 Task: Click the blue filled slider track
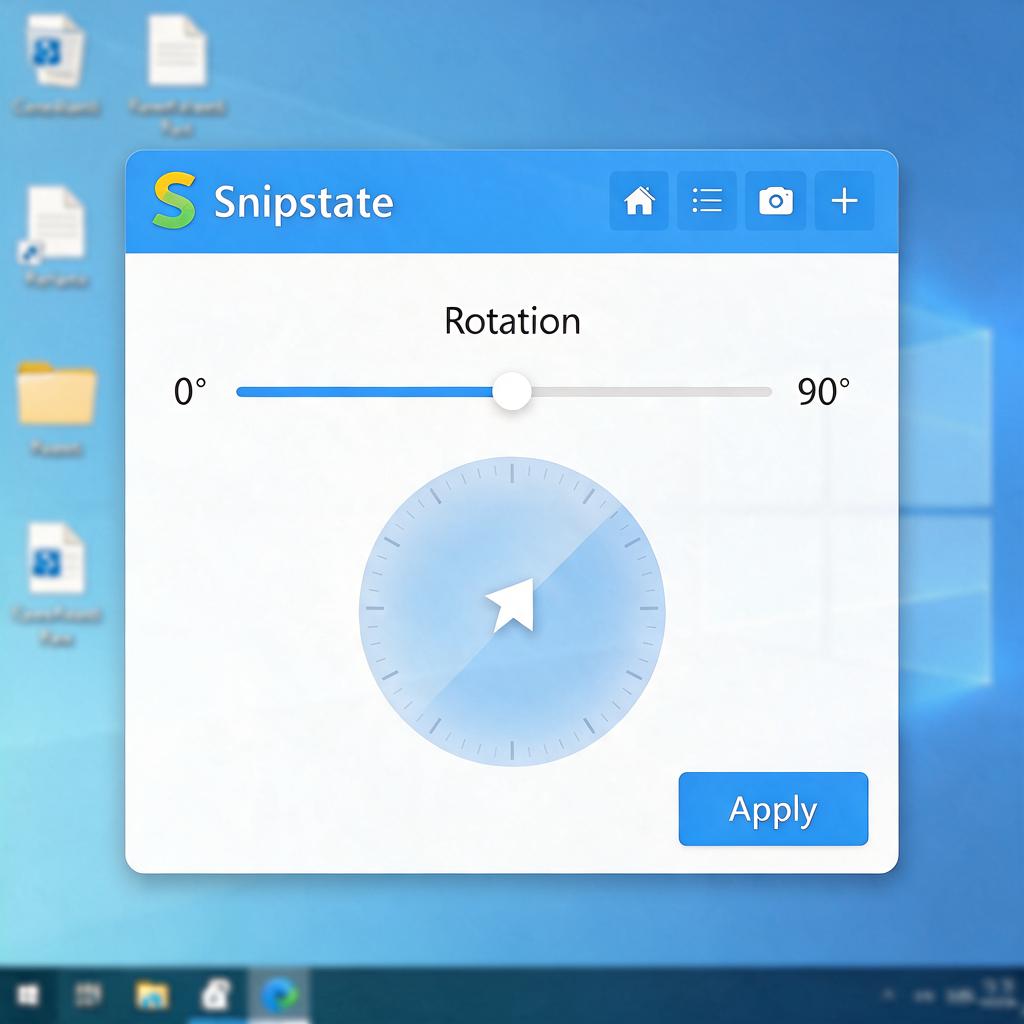coord(365,392)
